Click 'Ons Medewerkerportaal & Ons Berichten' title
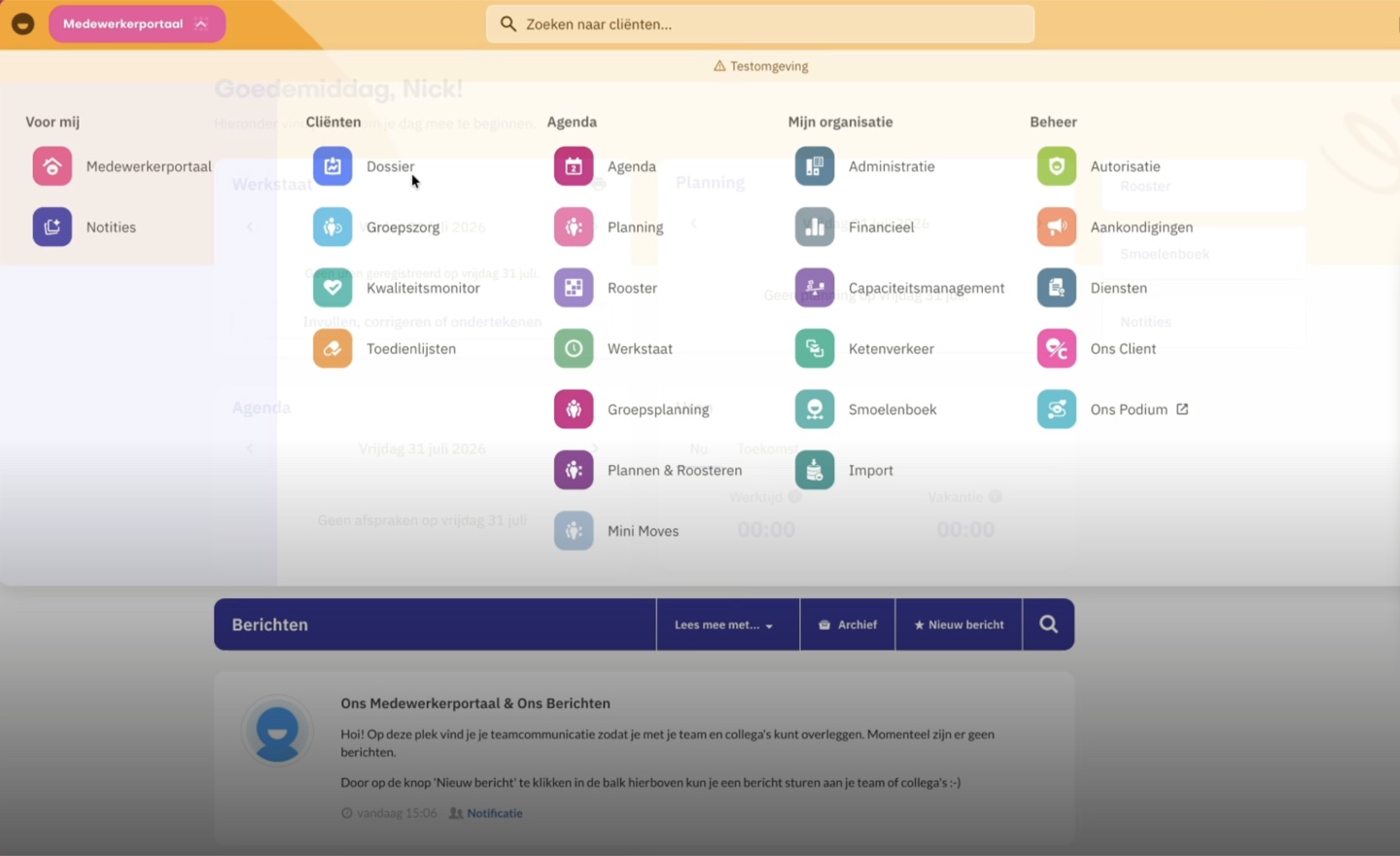Viewport: 1400px width, 856px height. pos(475,703)
